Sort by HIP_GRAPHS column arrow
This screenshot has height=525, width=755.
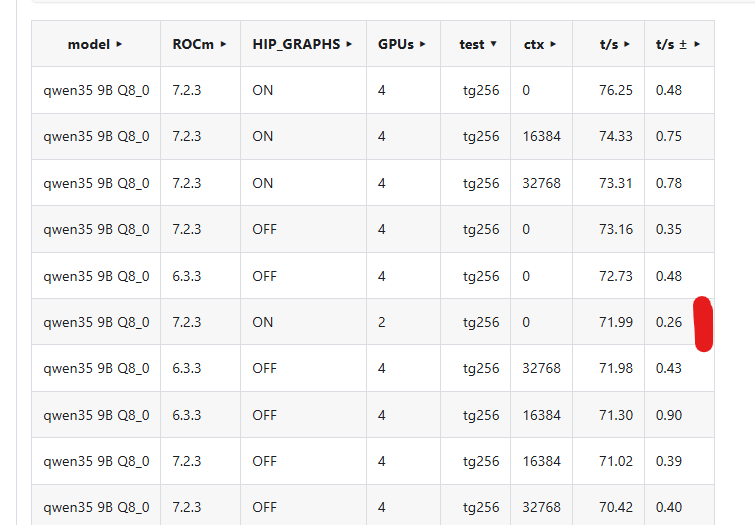coord(349,44)
